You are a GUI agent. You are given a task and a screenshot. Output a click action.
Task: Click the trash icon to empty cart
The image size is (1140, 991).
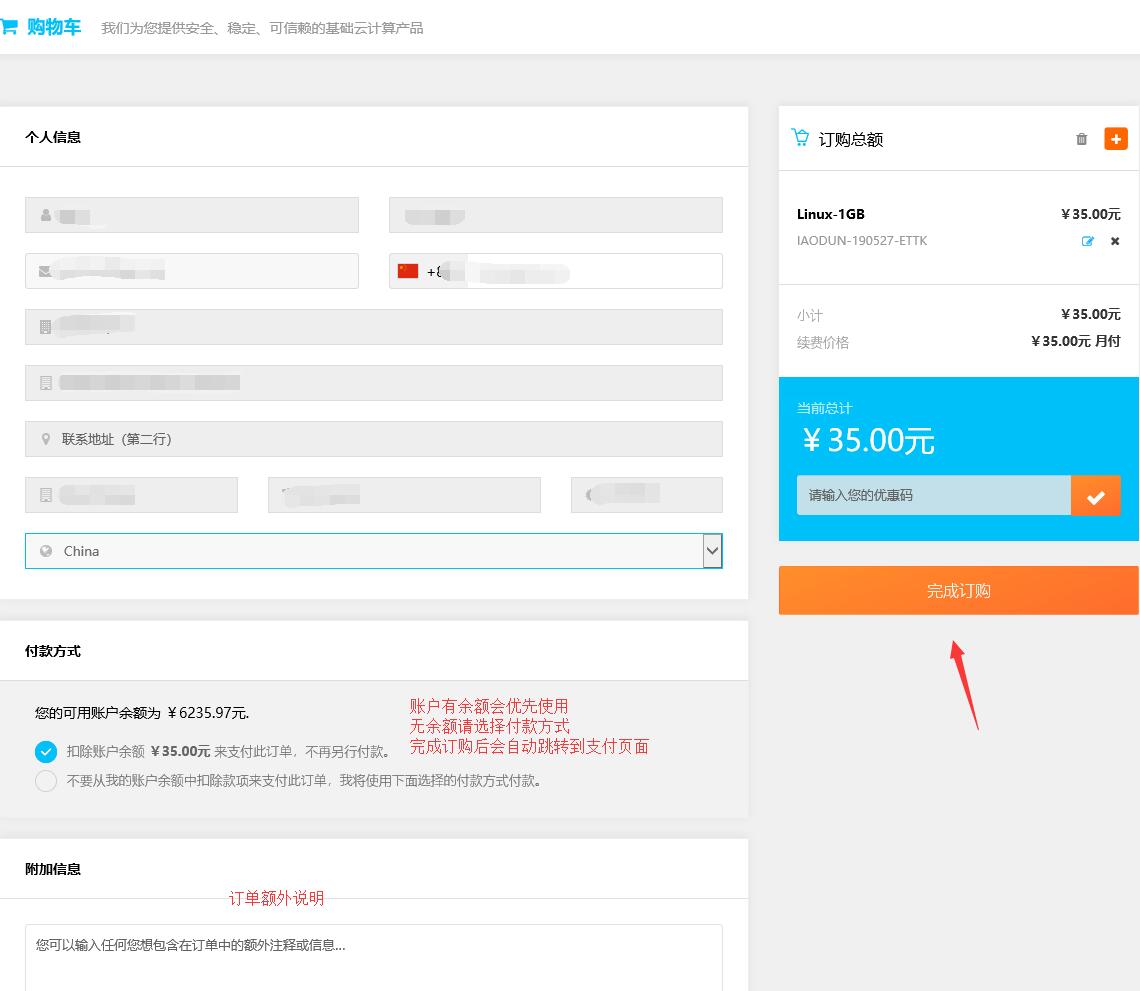click(1081, 139)
